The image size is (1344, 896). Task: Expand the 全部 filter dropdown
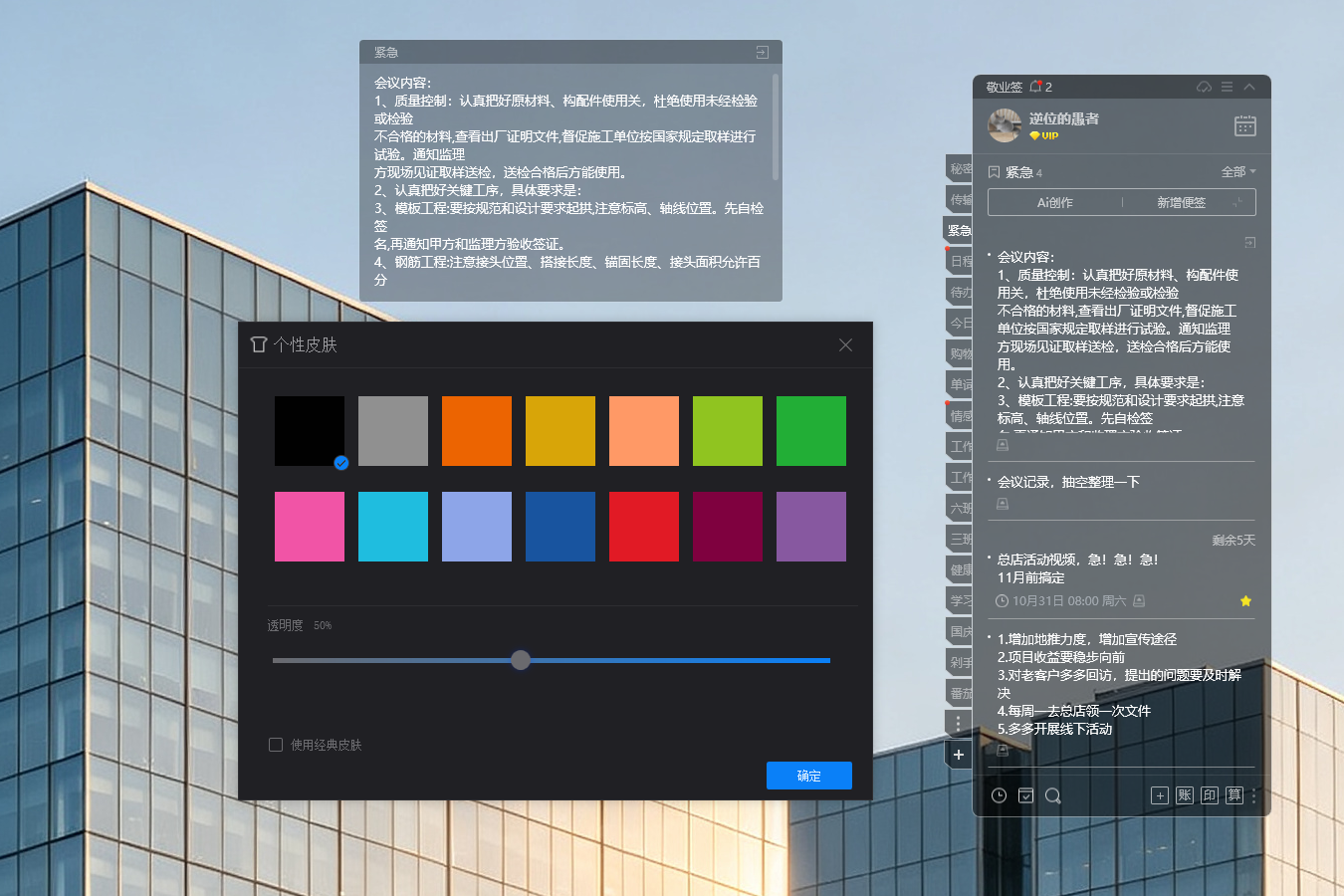tap(1238, 172)
